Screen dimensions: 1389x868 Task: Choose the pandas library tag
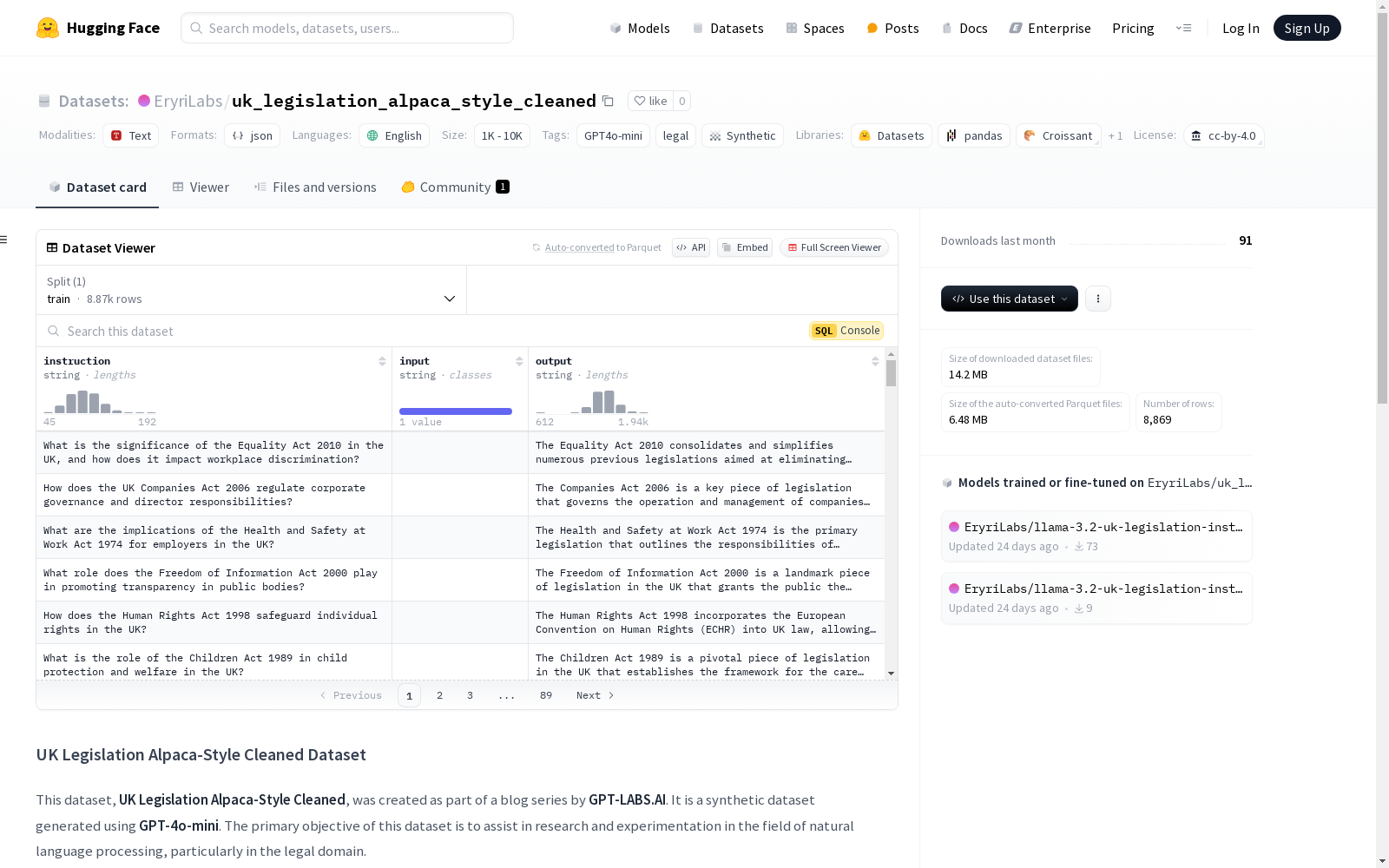[974, 135]
